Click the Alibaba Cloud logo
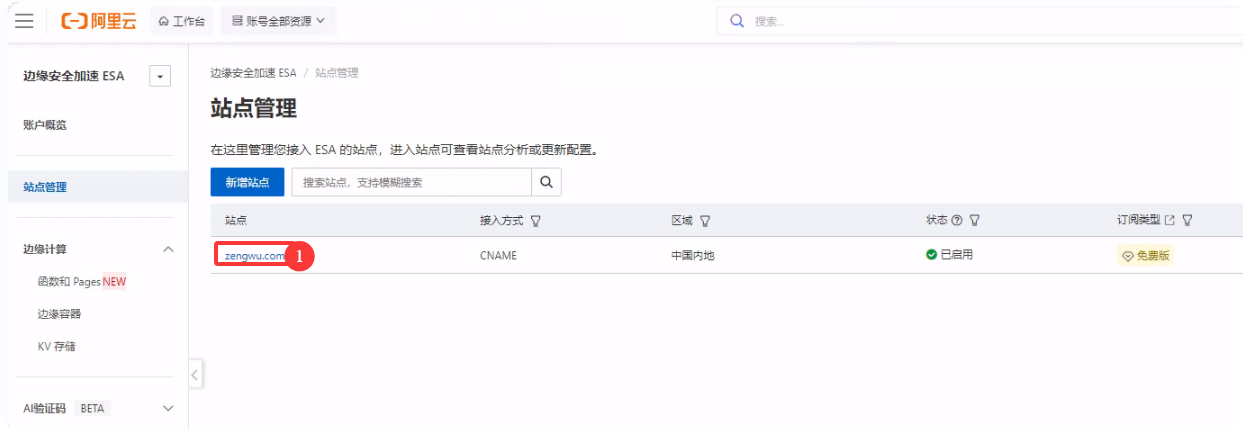 (98, 21)
